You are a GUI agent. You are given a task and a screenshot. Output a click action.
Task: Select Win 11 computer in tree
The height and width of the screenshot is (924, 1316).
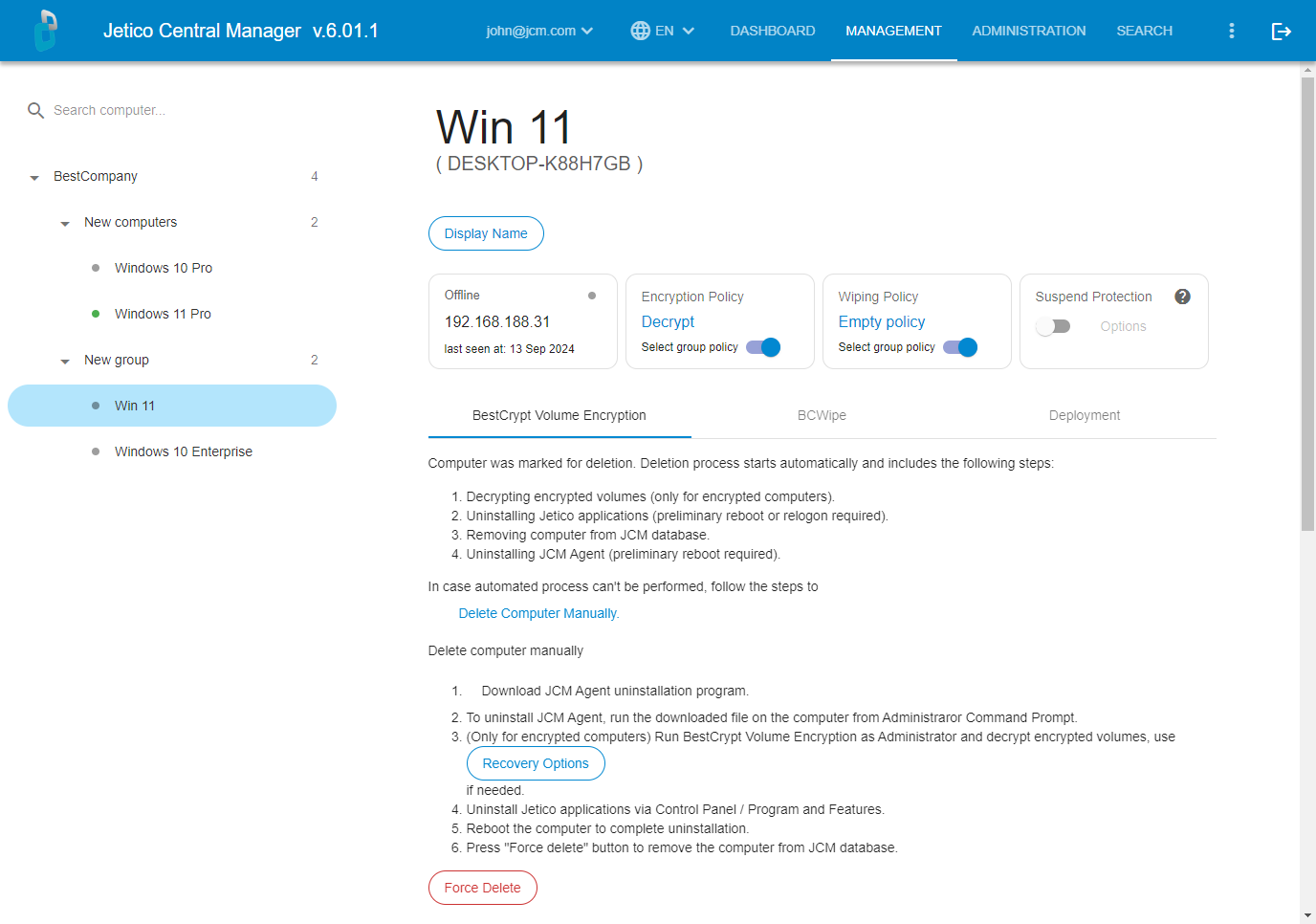pyautogui.click(x=172, y=406)
